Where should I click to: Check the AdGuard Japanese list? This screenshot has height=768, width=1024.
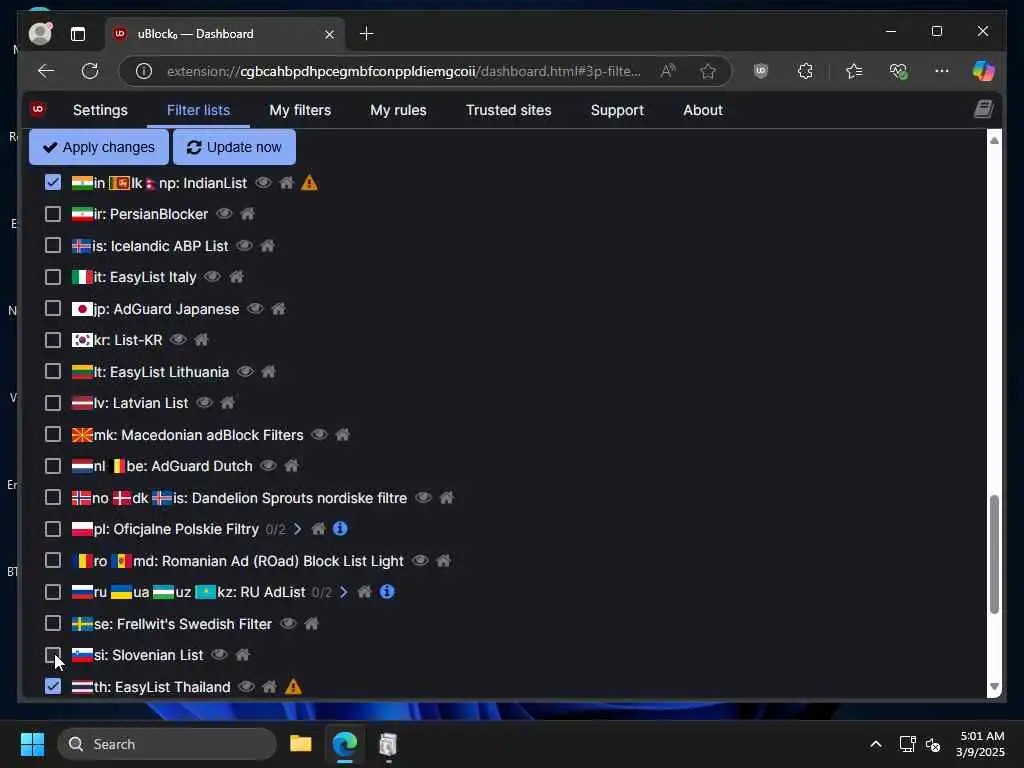click(53, 308)
